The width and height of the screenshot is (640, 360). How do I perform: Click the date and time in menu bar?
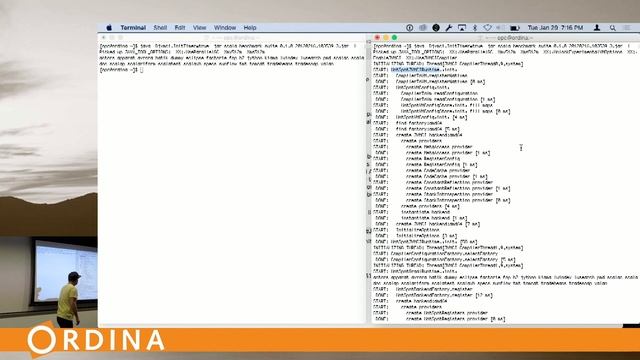[x=555, y=28]
